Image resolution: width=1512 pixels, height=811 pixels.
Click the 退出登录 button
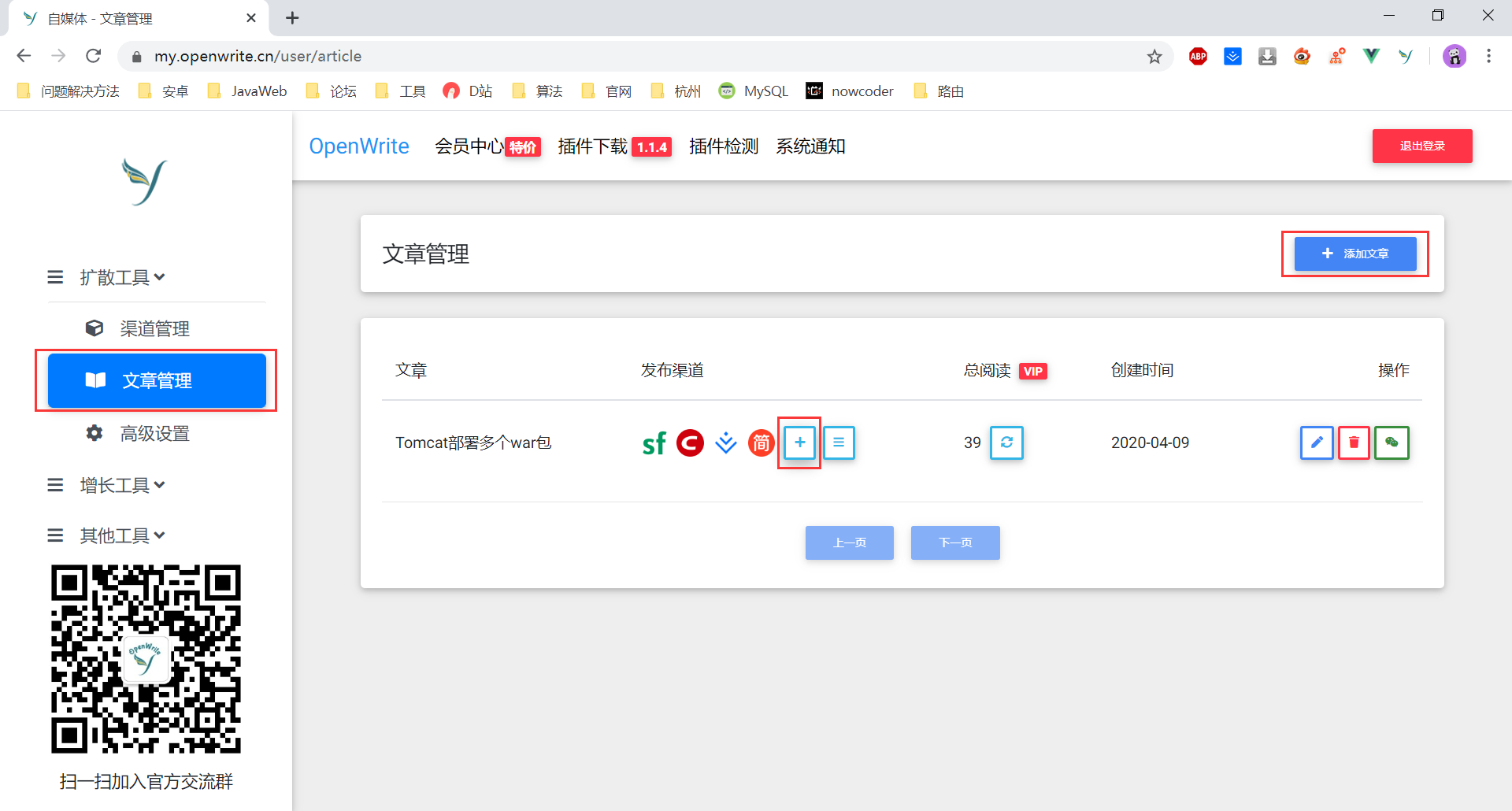(1421, 146)
